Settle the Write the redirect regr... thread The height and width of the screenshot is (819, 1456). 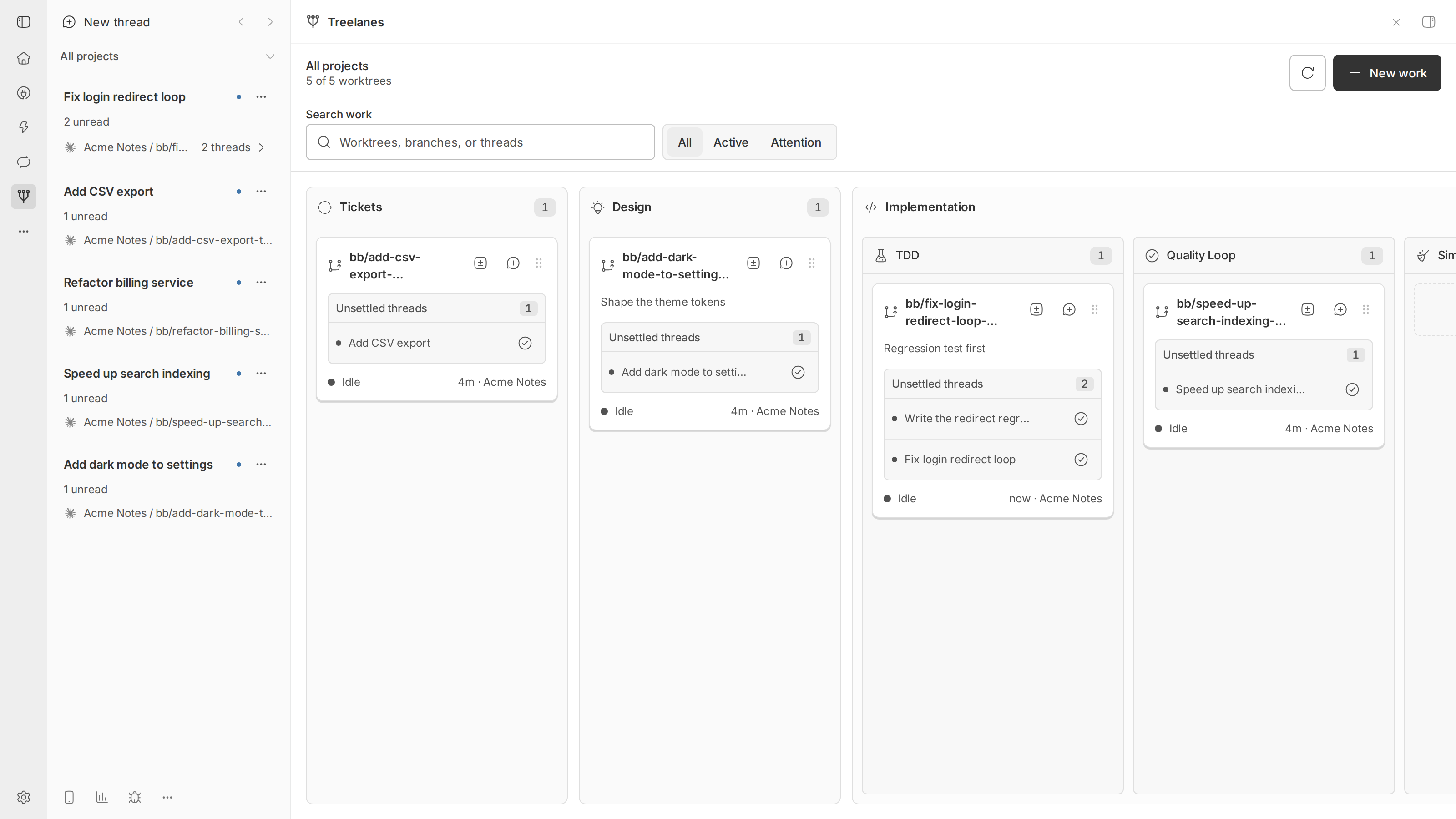pos(1081,418)
